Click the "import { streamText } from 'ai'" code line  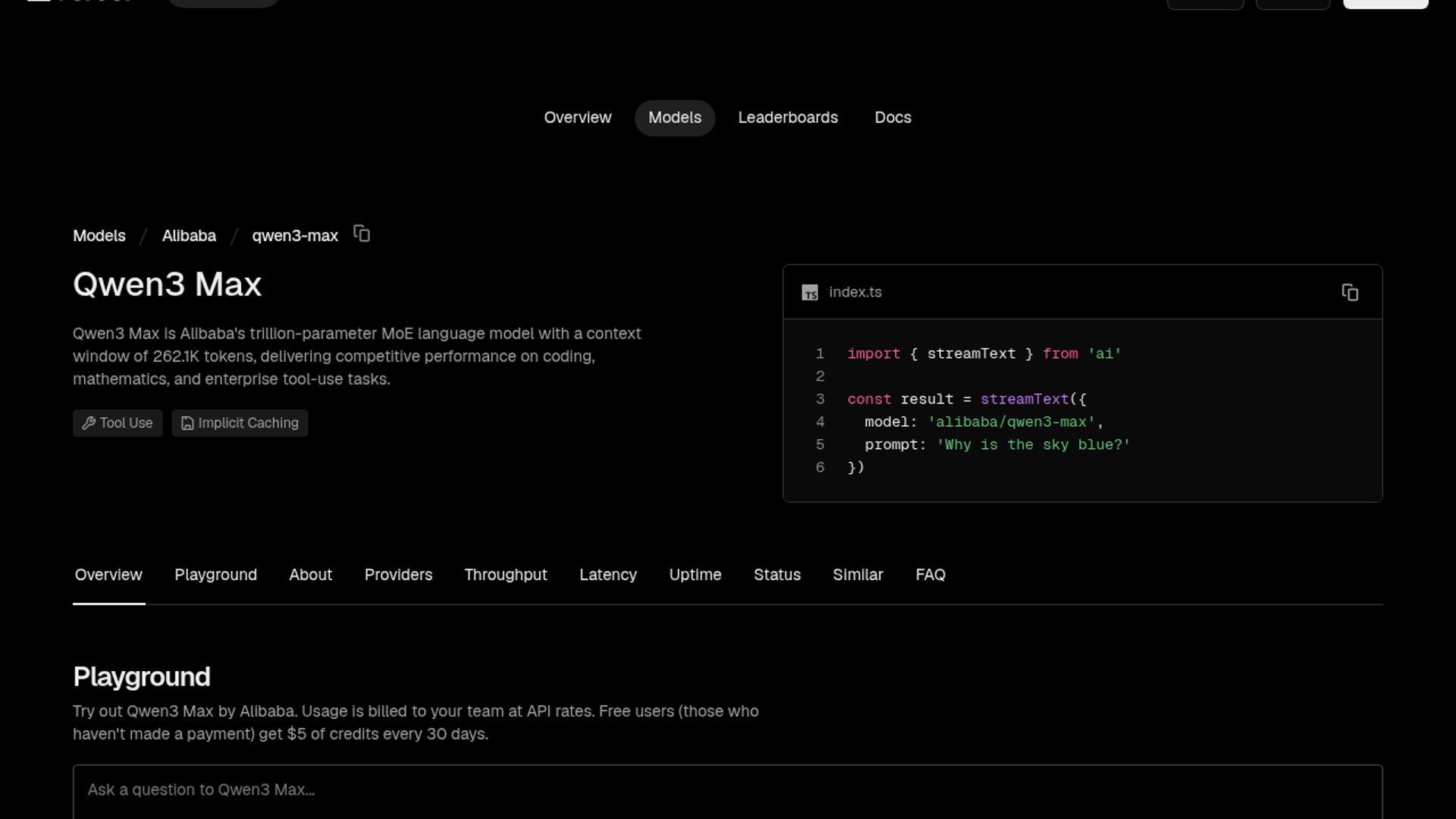point(984,354)
